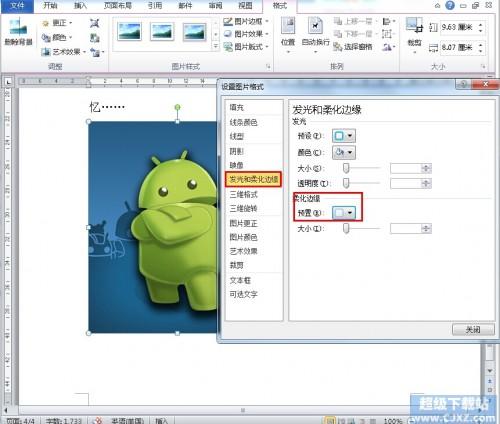The width and height of the screenshot is (500, 424).
Task: Switch to the 引用 references tab
Action: click(155, 6)
